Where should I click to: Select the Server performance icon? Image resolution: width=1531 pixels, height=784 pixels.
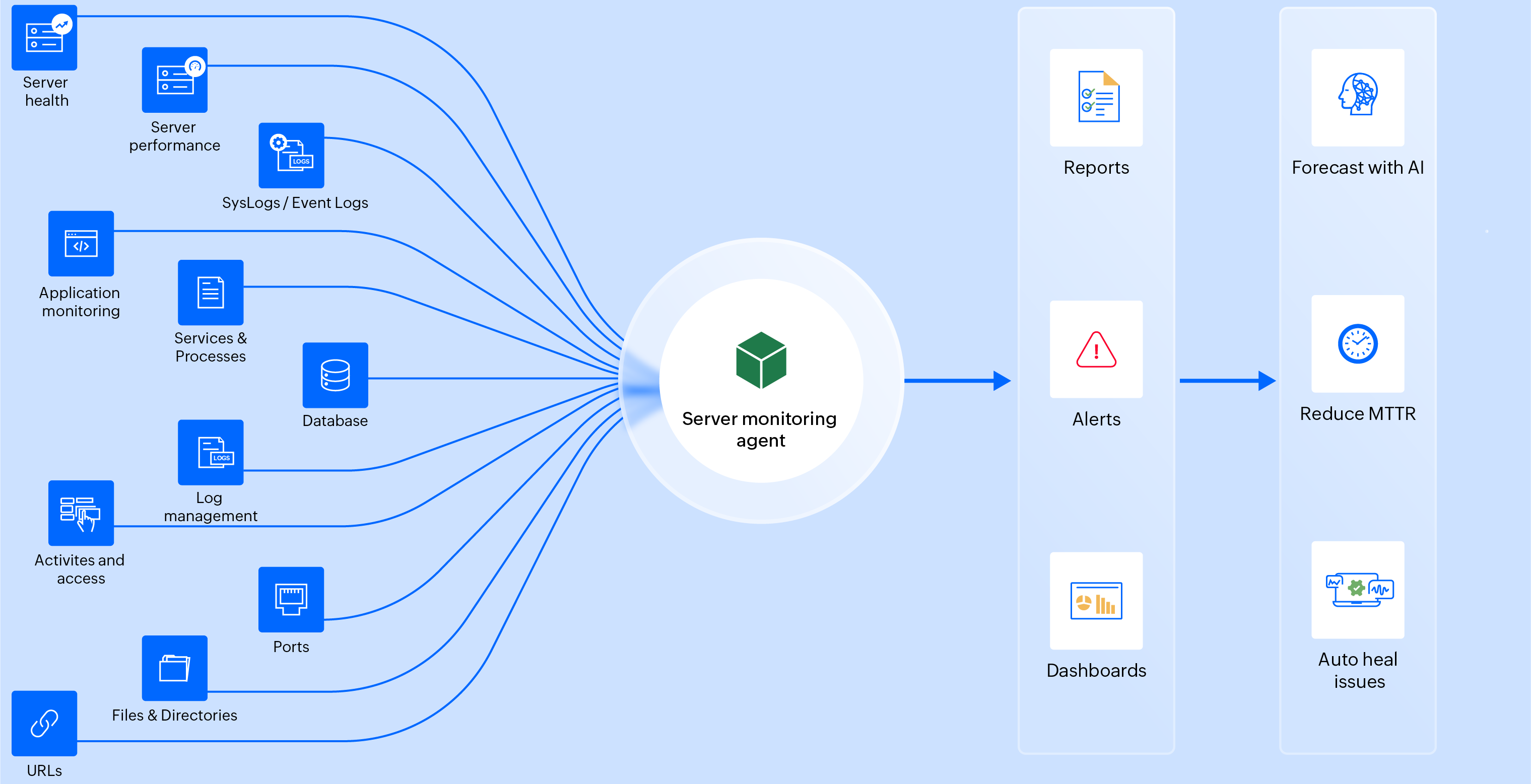[x=174, y=80]
